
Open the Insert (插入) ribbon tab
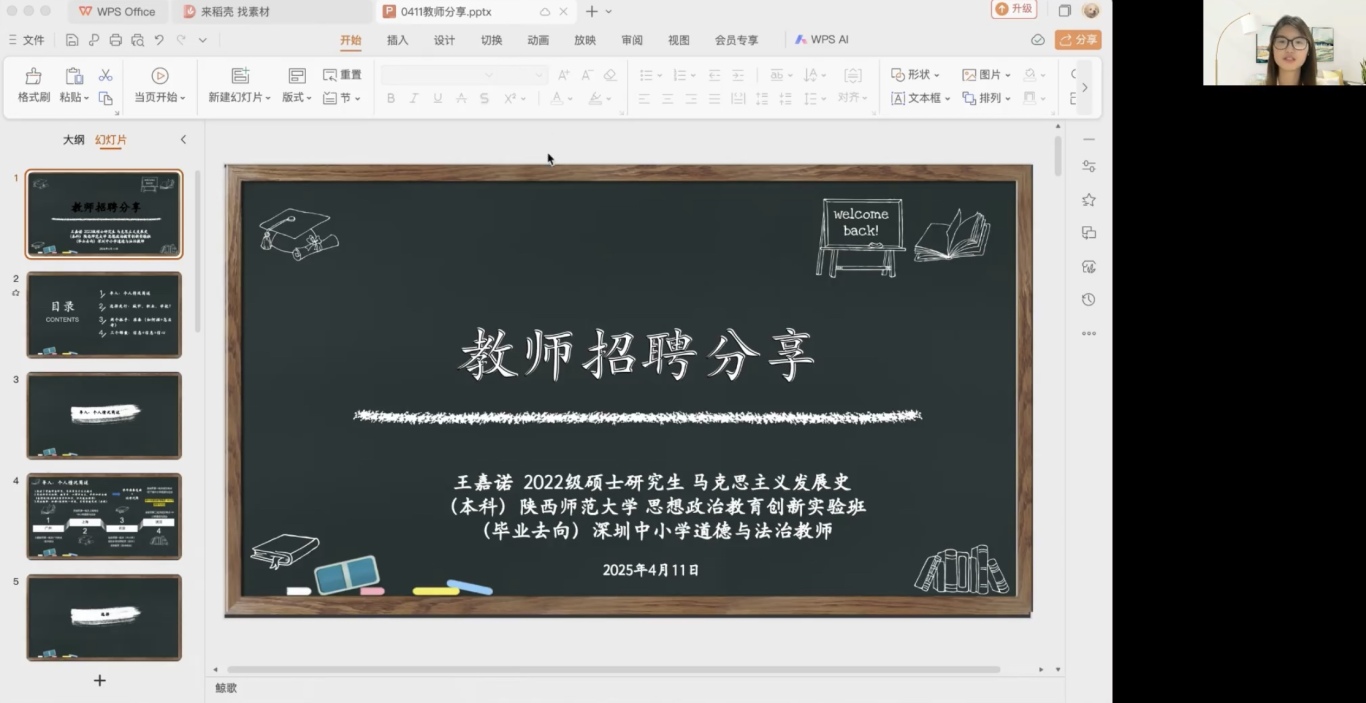coord(397,40)
